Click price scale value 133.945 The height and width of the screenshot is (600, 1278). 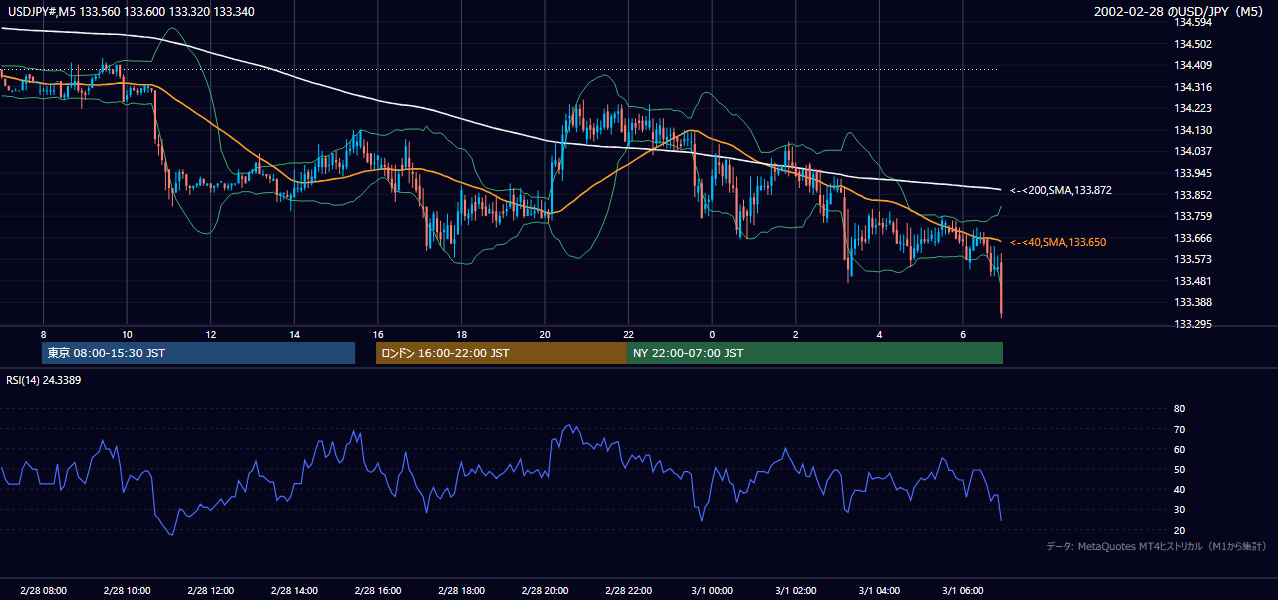coord(1192,173)
